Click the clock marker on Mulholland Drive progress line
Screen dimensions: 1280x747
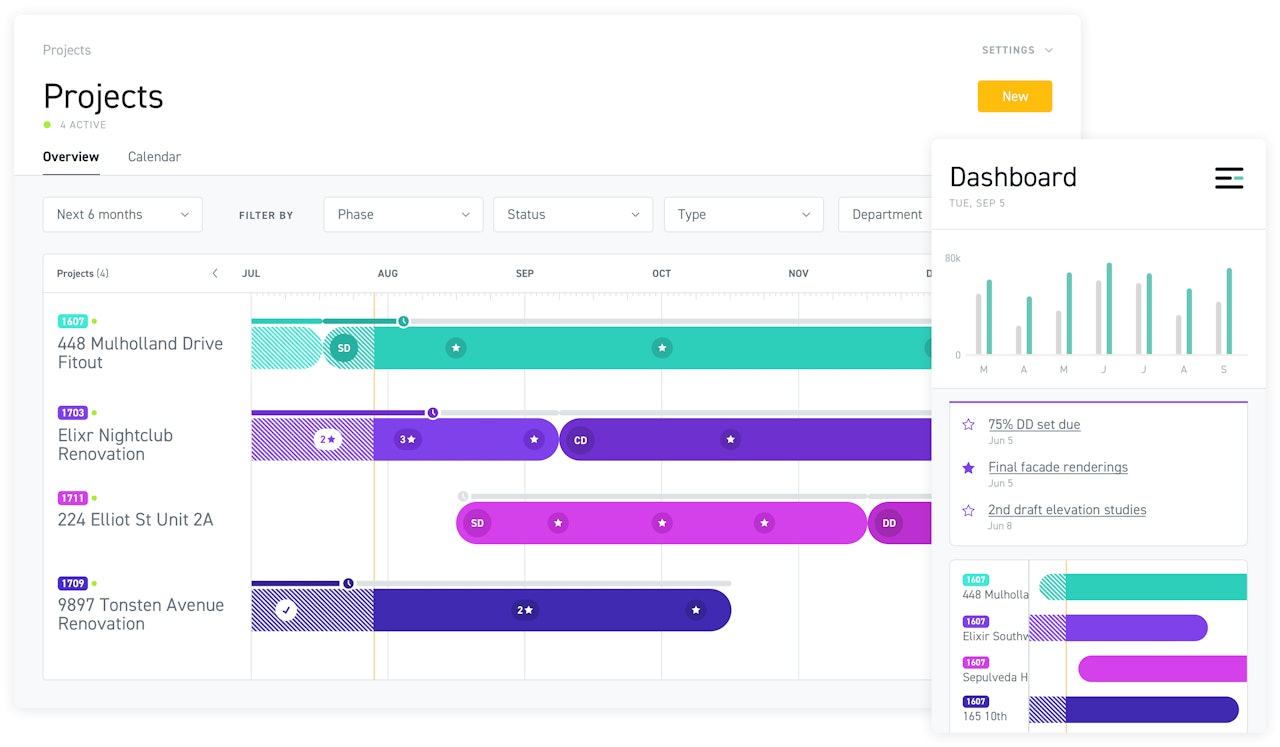click(403, 321)
